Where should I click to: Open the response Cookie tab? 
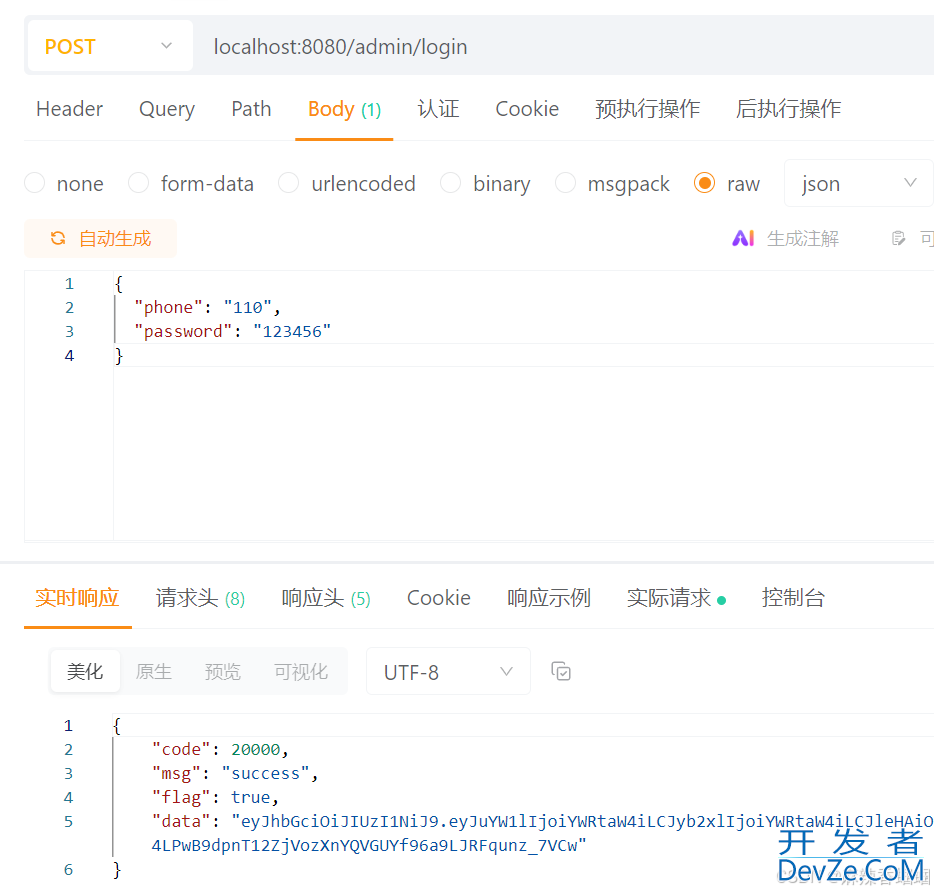pos(438,598)
